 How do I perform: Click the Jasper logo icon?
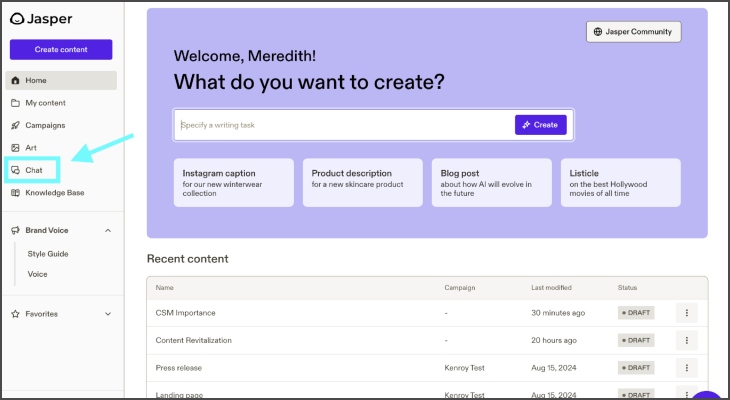(16, 18)
